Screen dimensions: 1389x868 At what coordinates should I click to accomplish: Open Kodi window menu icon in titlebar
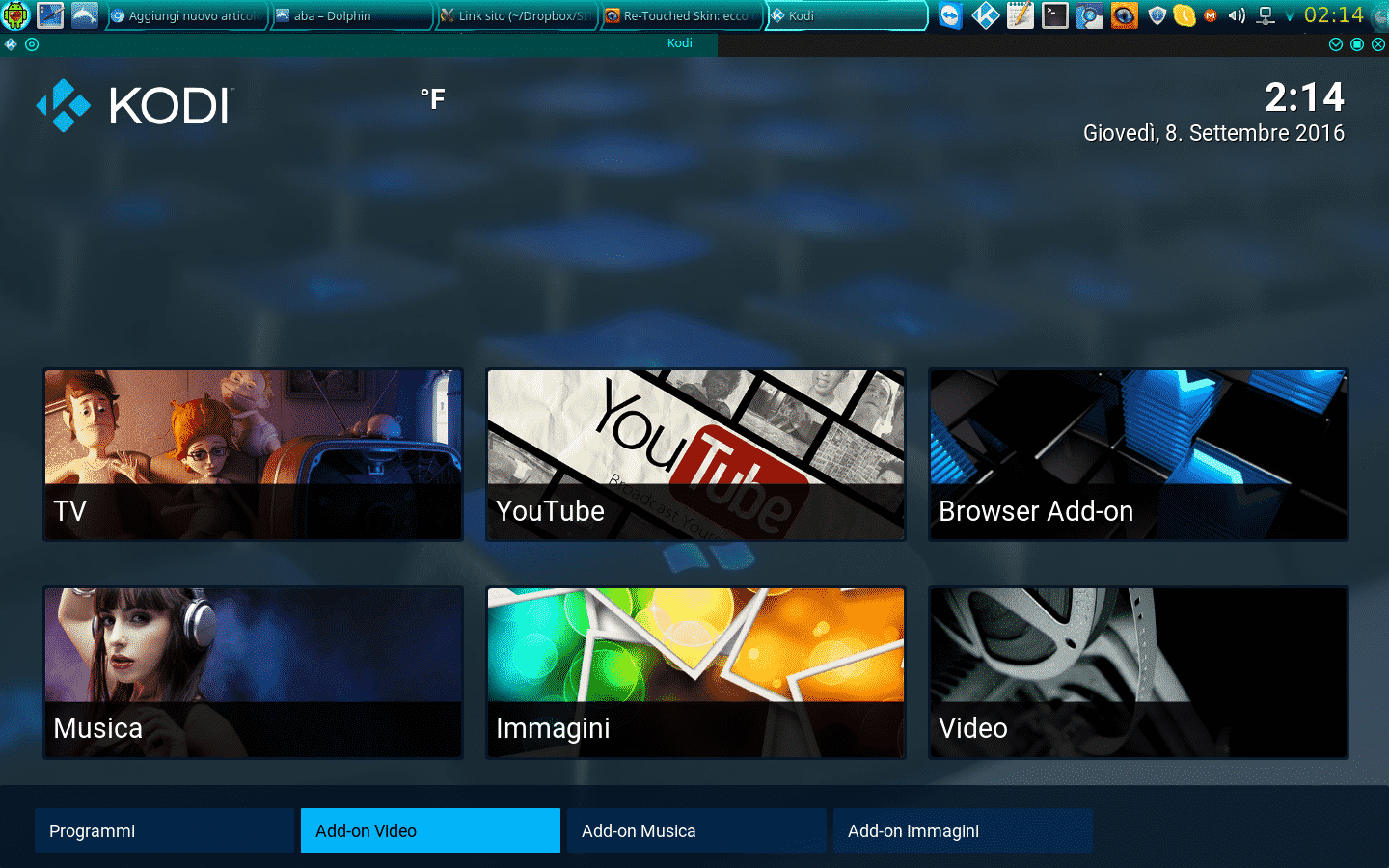pyautogui.click(x=11, y=43)
